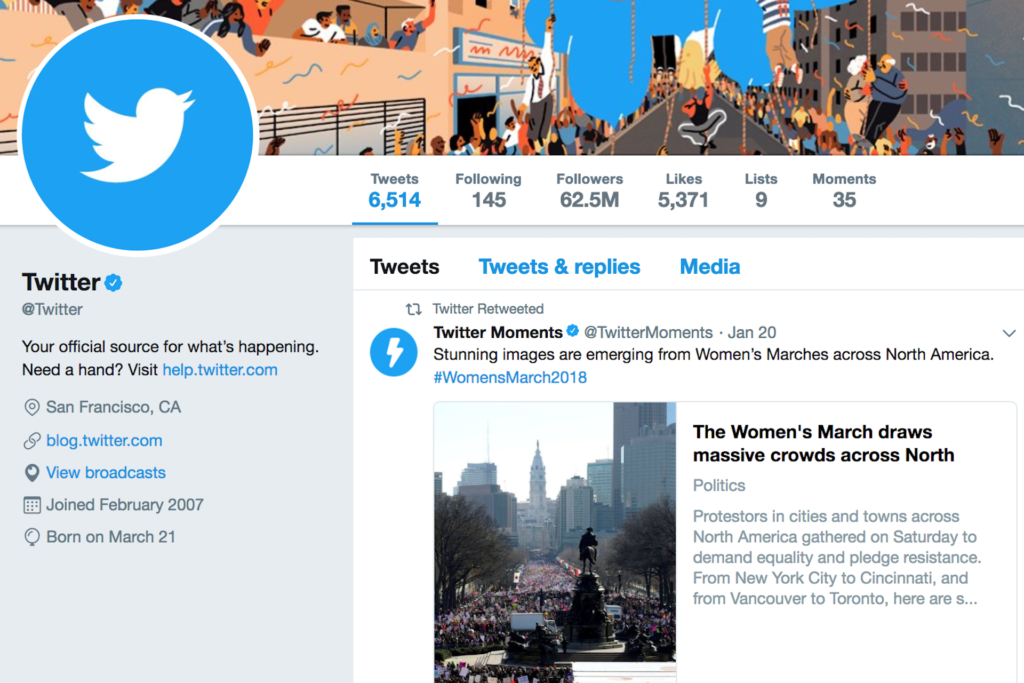Click the location pin icon beside San Francisco
The width and height of the screenshot is (1024, 683).
[31, 407]
